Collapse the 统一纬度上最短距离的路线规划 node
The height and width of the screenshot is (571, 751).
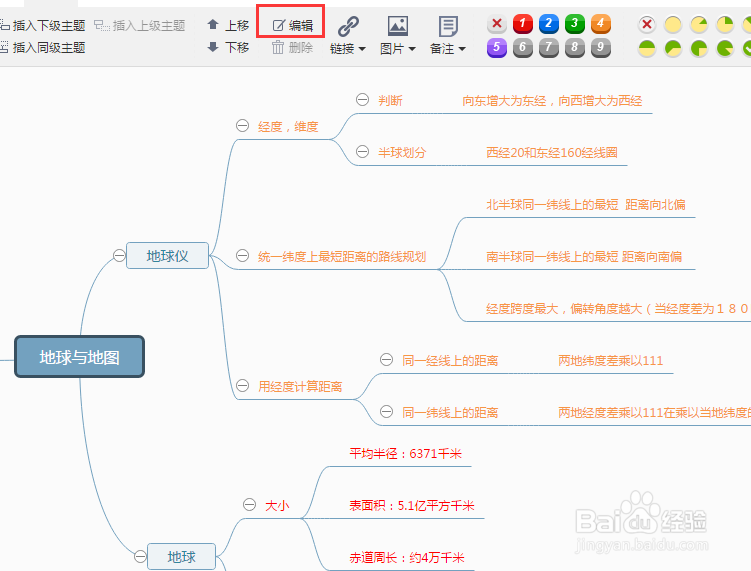point(242,256)
